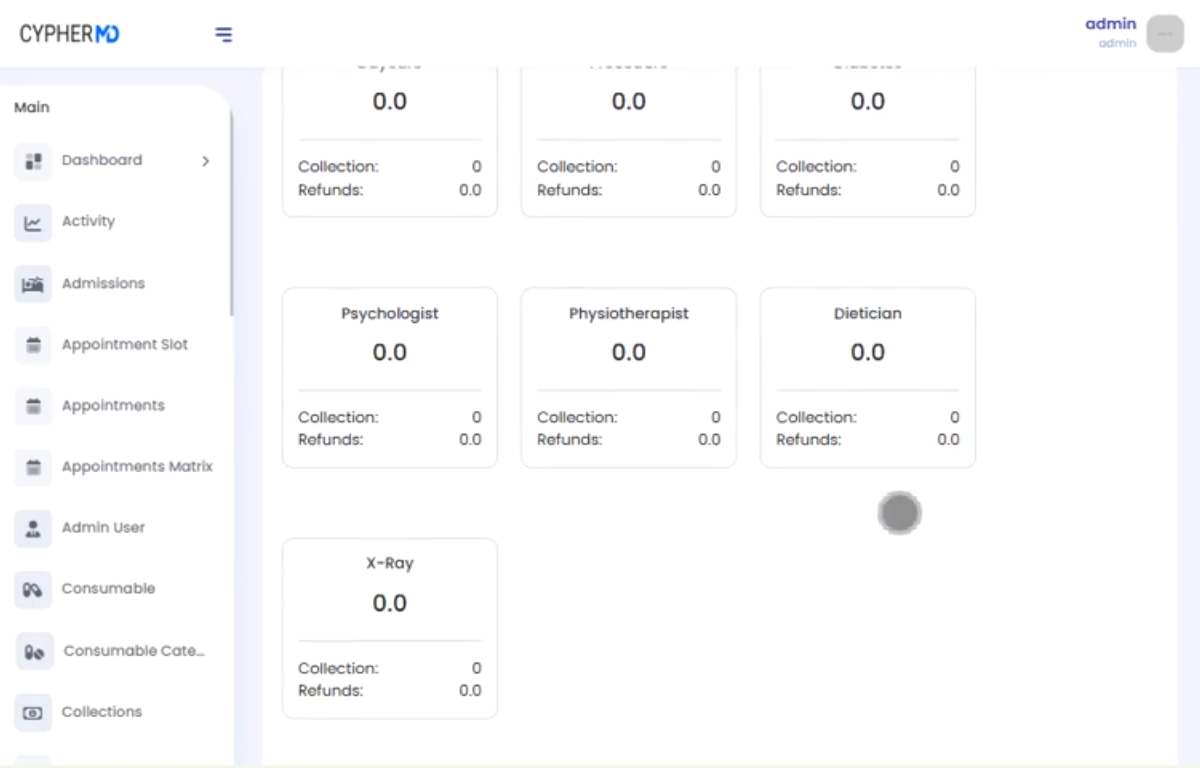
Task: Click the Activity chart icon
Action: (33, 222)
